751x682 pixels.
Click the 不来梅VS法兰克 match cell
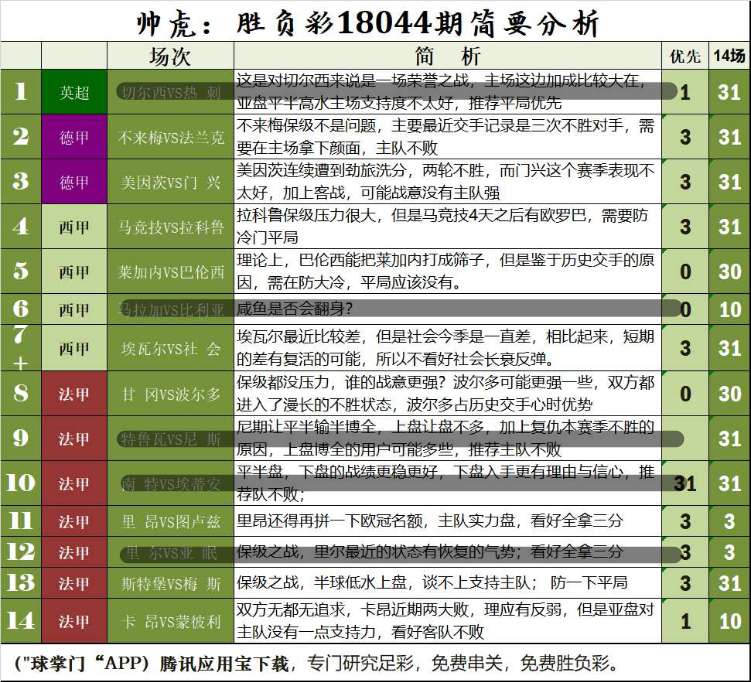[171, 137]
